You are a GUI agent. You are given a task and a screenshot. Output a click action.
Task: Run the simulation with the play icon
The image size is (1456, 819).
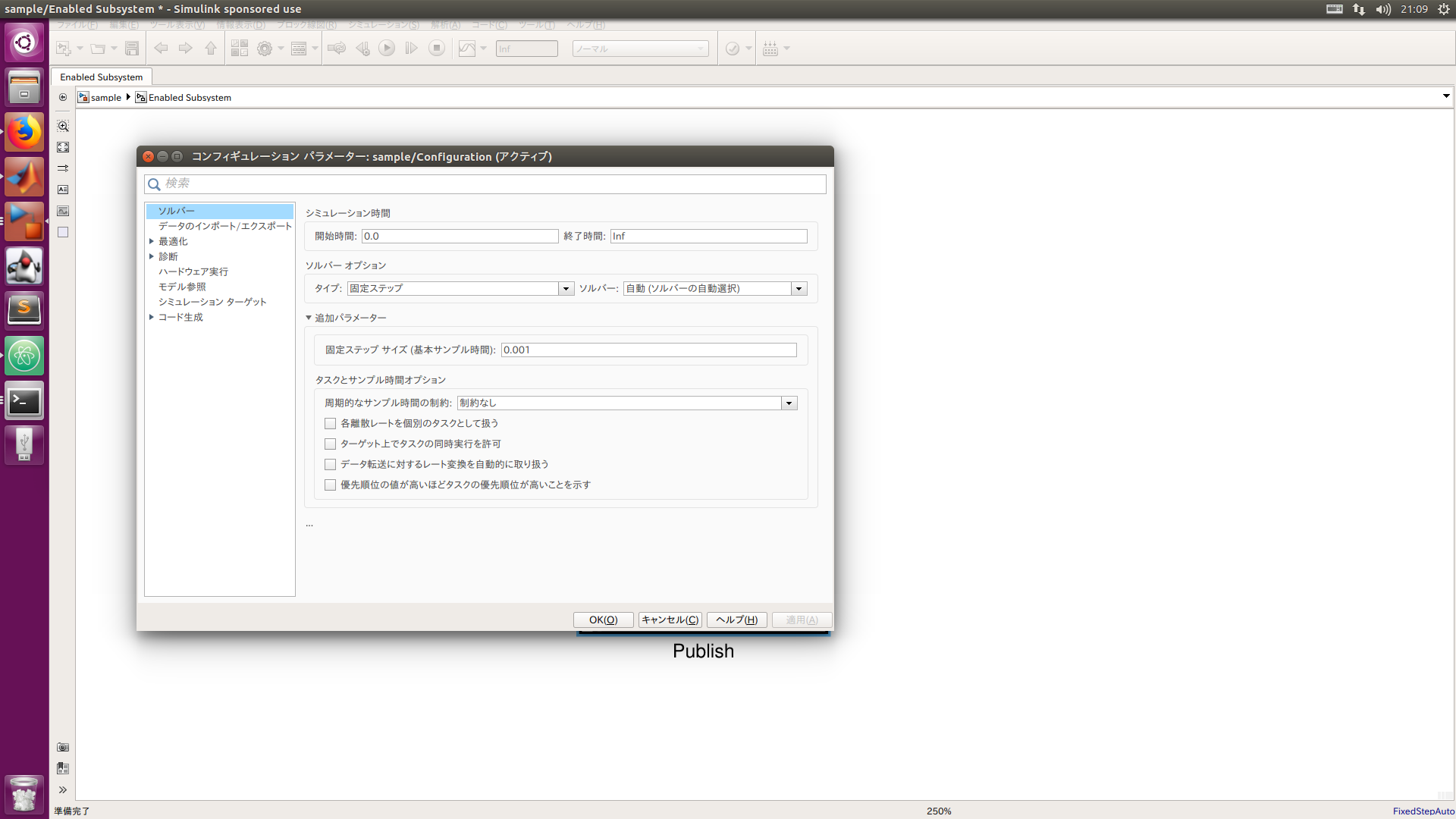pyautogui.click(x=388, y=48)
